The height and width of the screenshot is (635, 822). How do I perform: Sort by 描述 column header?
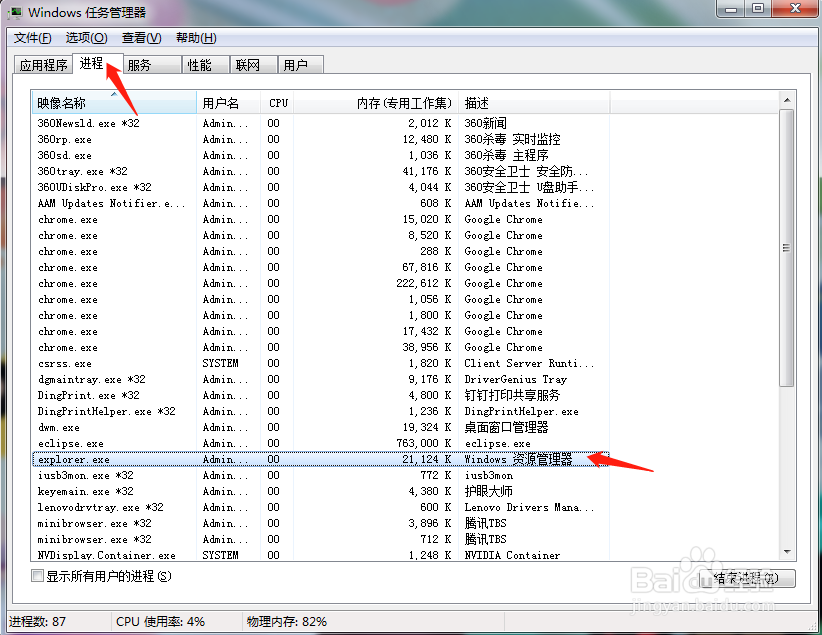tap(534, 103)
